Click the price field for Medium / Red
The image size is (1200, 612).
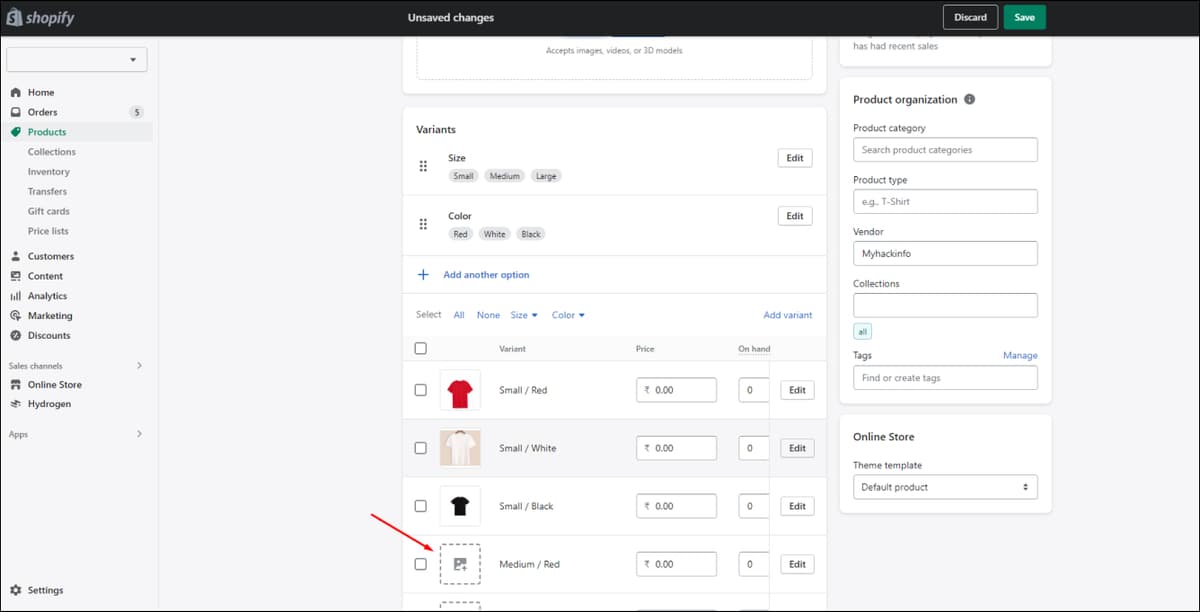click(676, 564)
